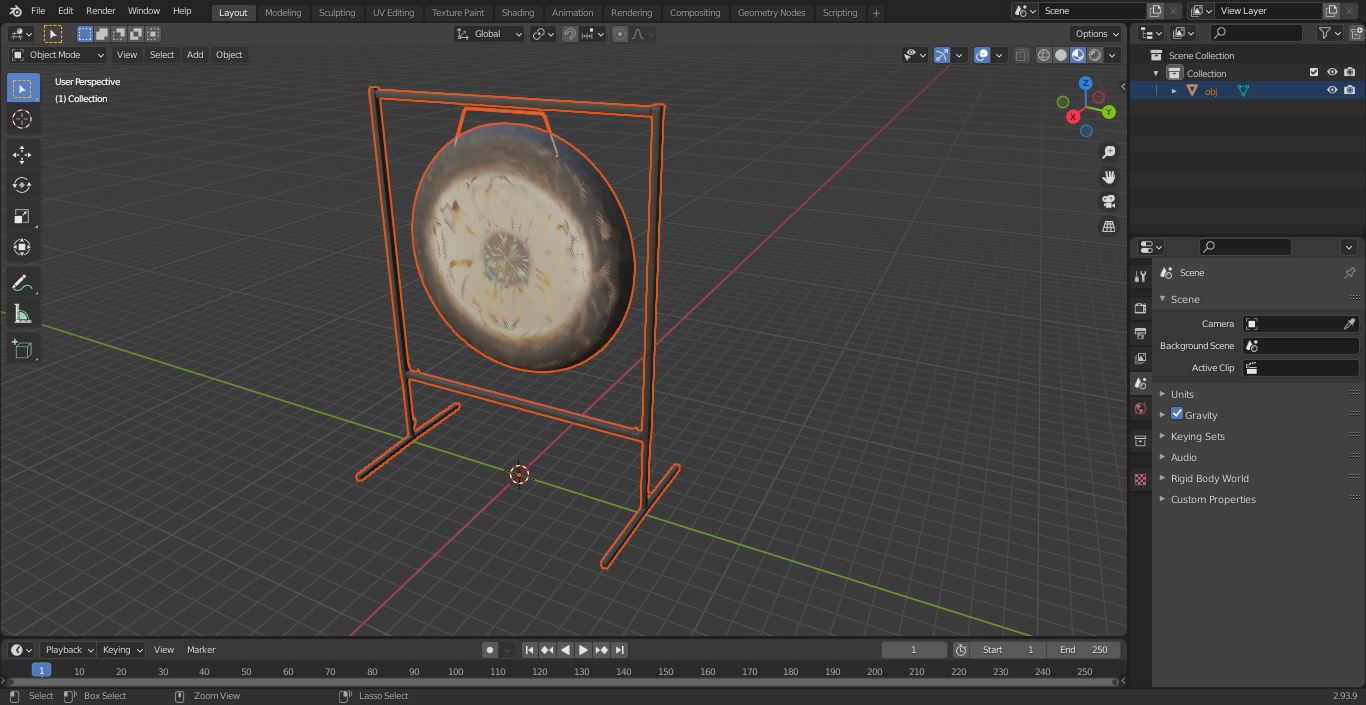Switch to the Shading workspace tab
Viewport: 1366px width, 705px height.
tap(518, 13)
